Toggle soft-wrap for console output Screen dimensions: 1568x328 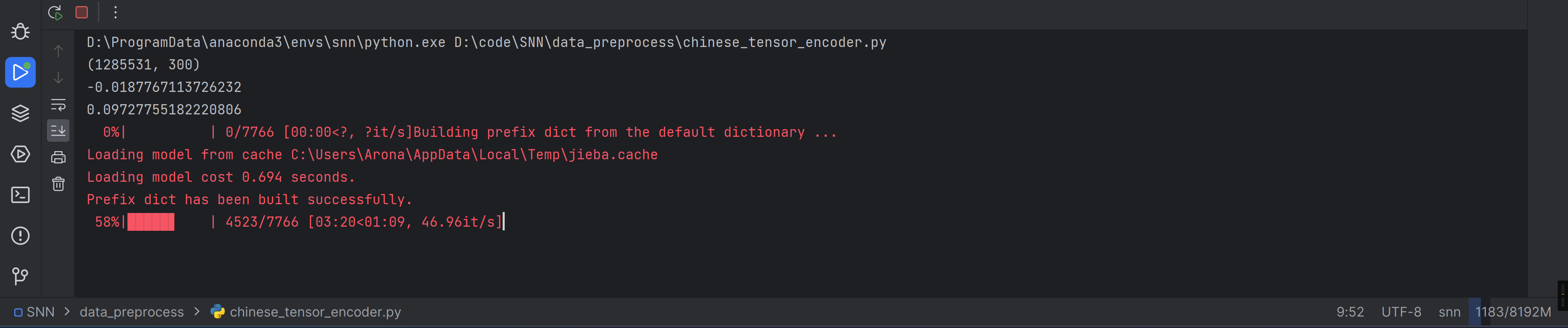pyautogui.click(x=58, y=105)
